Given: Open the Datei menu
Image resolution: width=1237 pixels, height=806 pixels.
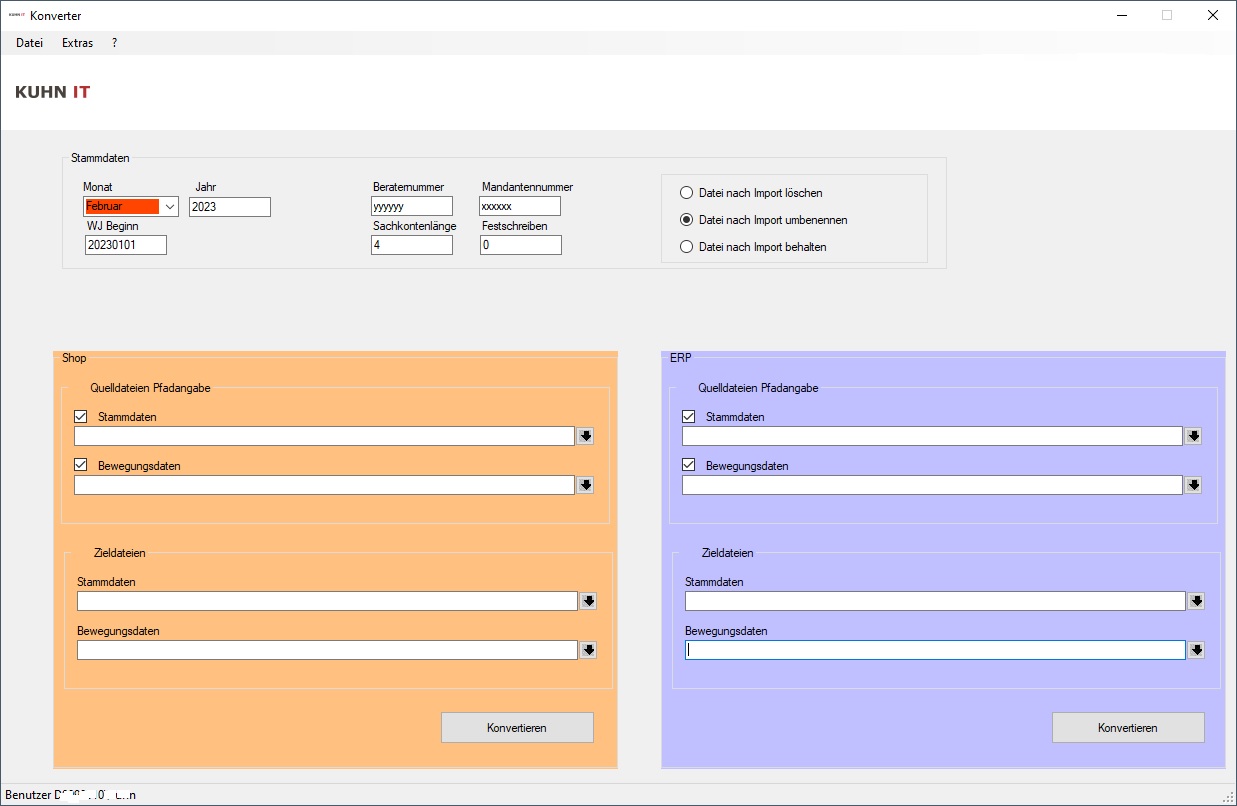Looking at the screenshot, I should pyautogui.click(x=29, y=42).
